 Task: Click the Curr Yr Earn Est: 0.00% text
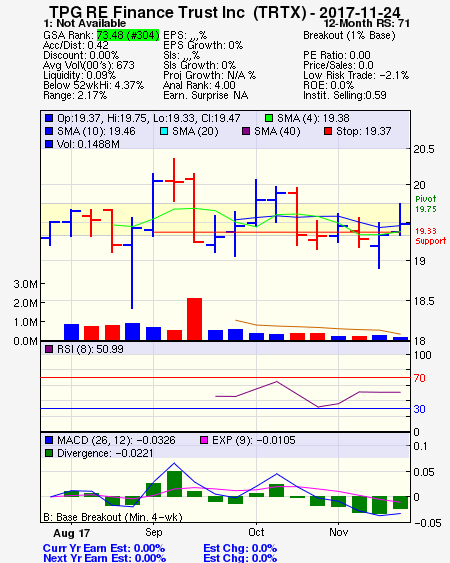104,548
